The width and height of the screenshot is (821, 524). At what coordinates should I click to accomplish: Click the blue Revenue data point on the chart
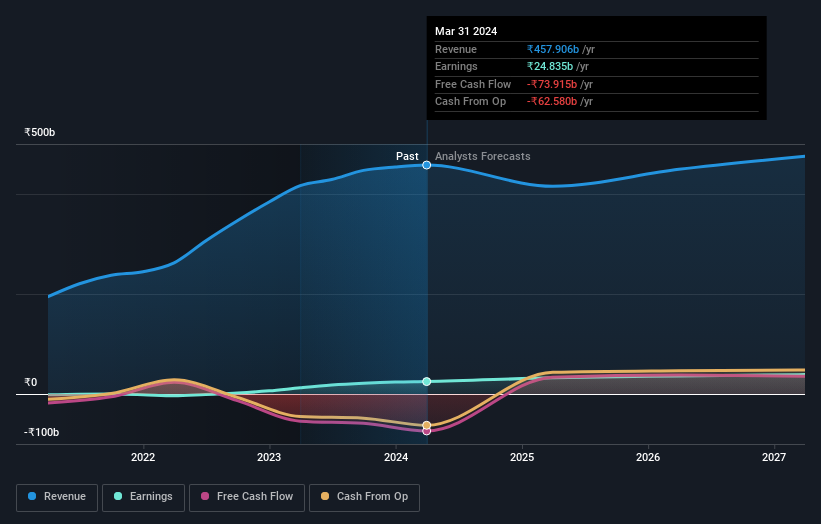[x=427, y=165]
